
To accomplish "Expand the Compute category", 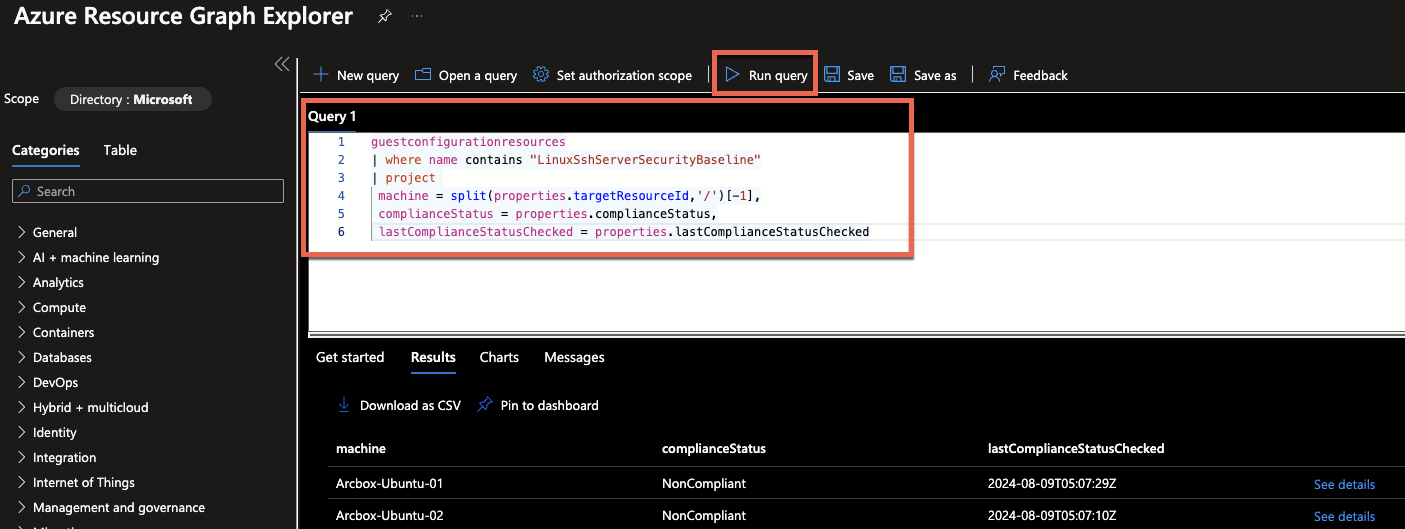I will (x=22, y=307).
